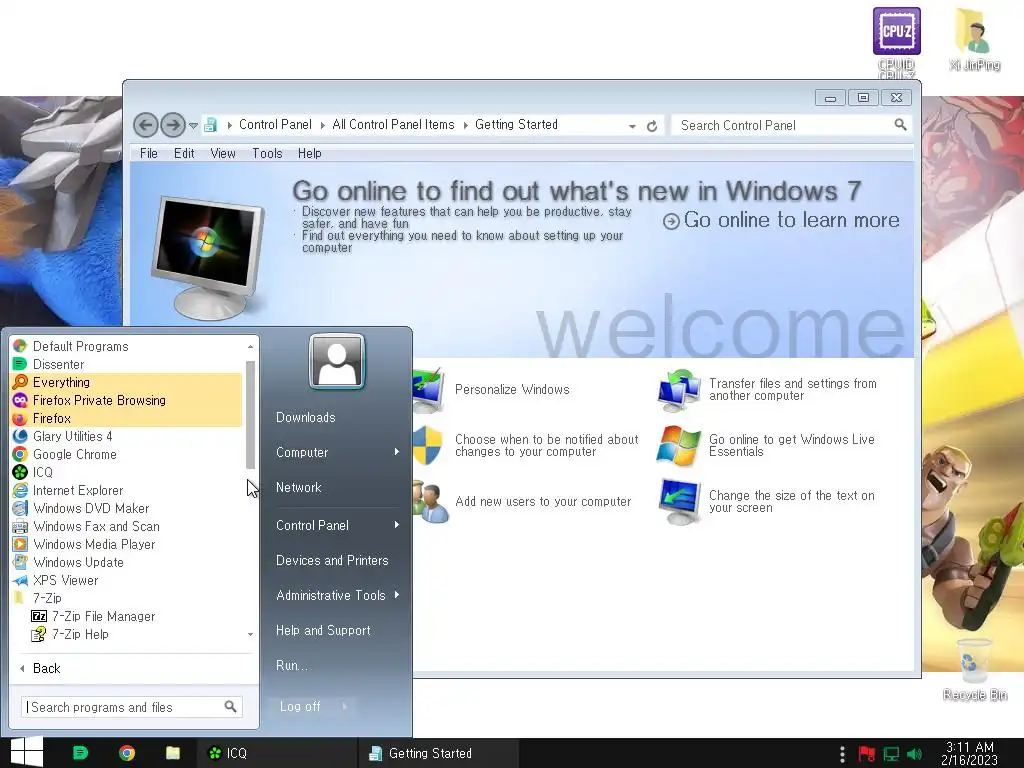Refresh the Getting Started page
This screenshot has width=1024, height=768.
tap(652, 126)
